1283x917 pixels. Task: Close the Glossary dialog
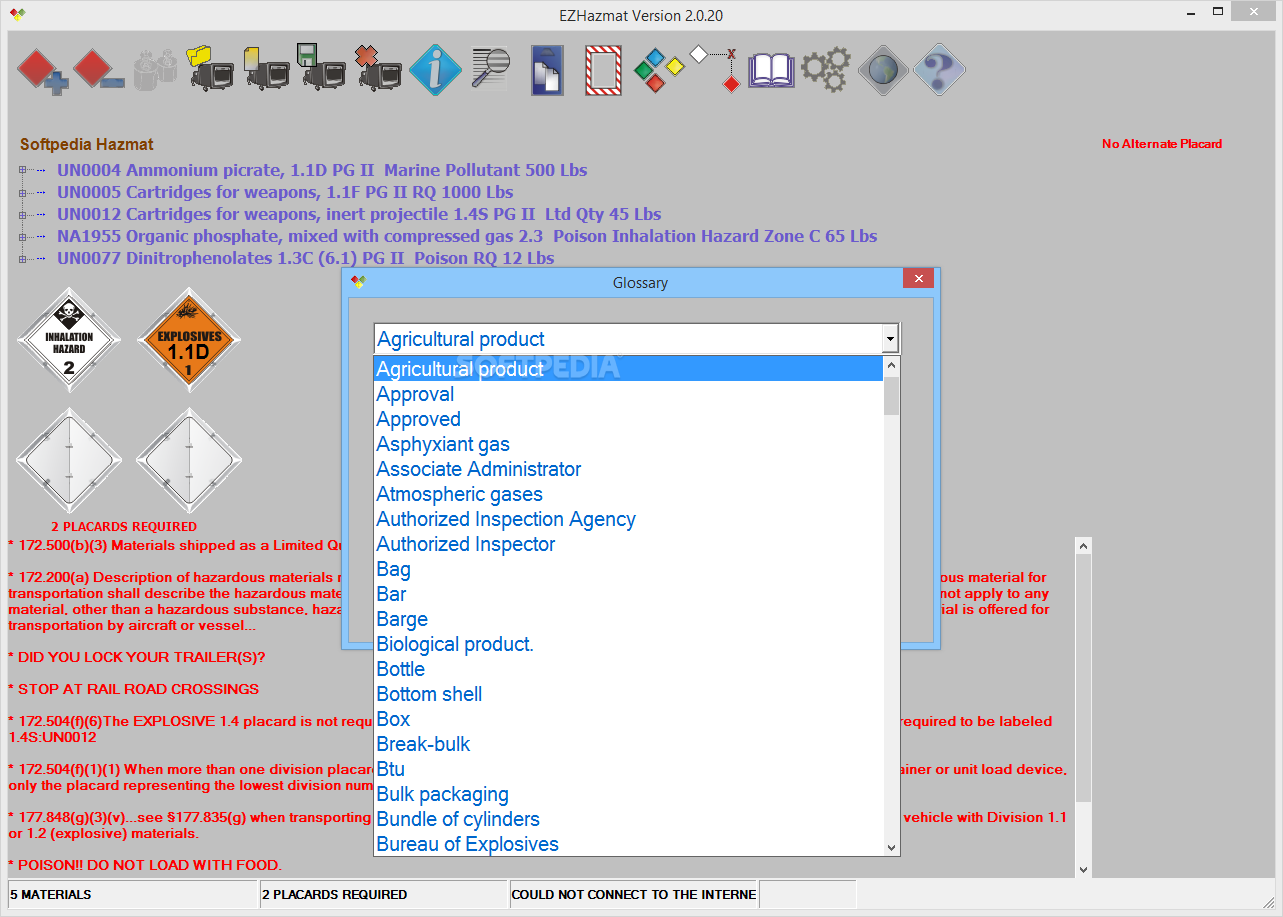pos(918,278)
